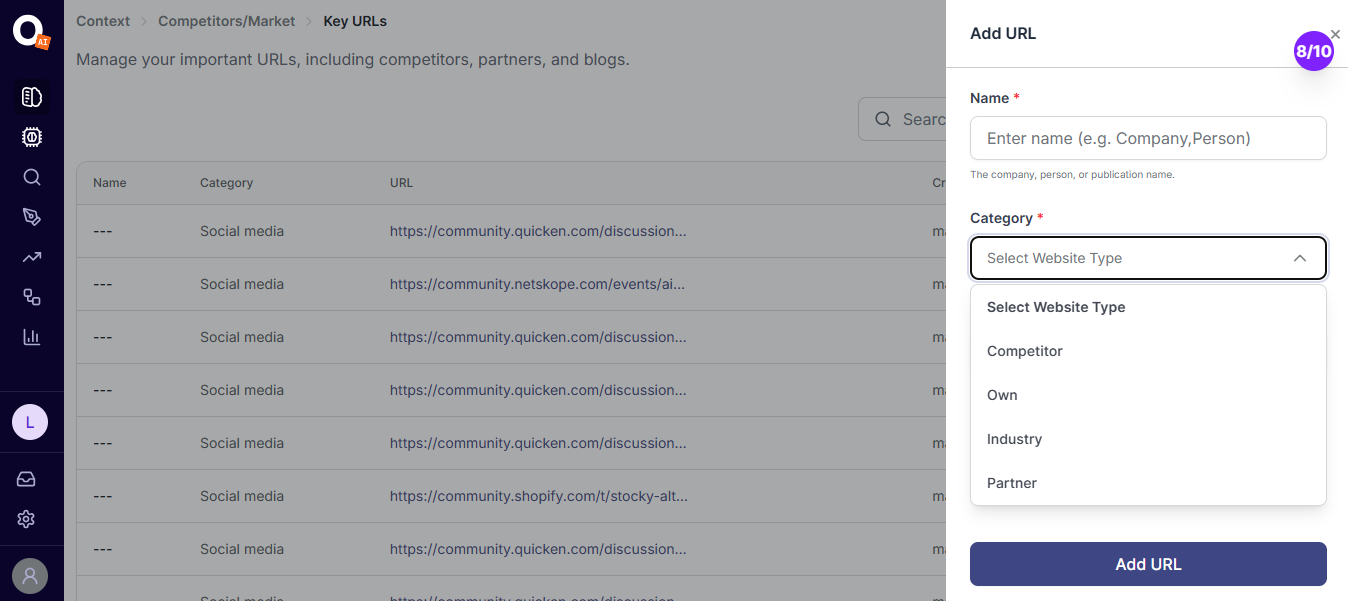Click the Search box above the table

coord(902,119)
